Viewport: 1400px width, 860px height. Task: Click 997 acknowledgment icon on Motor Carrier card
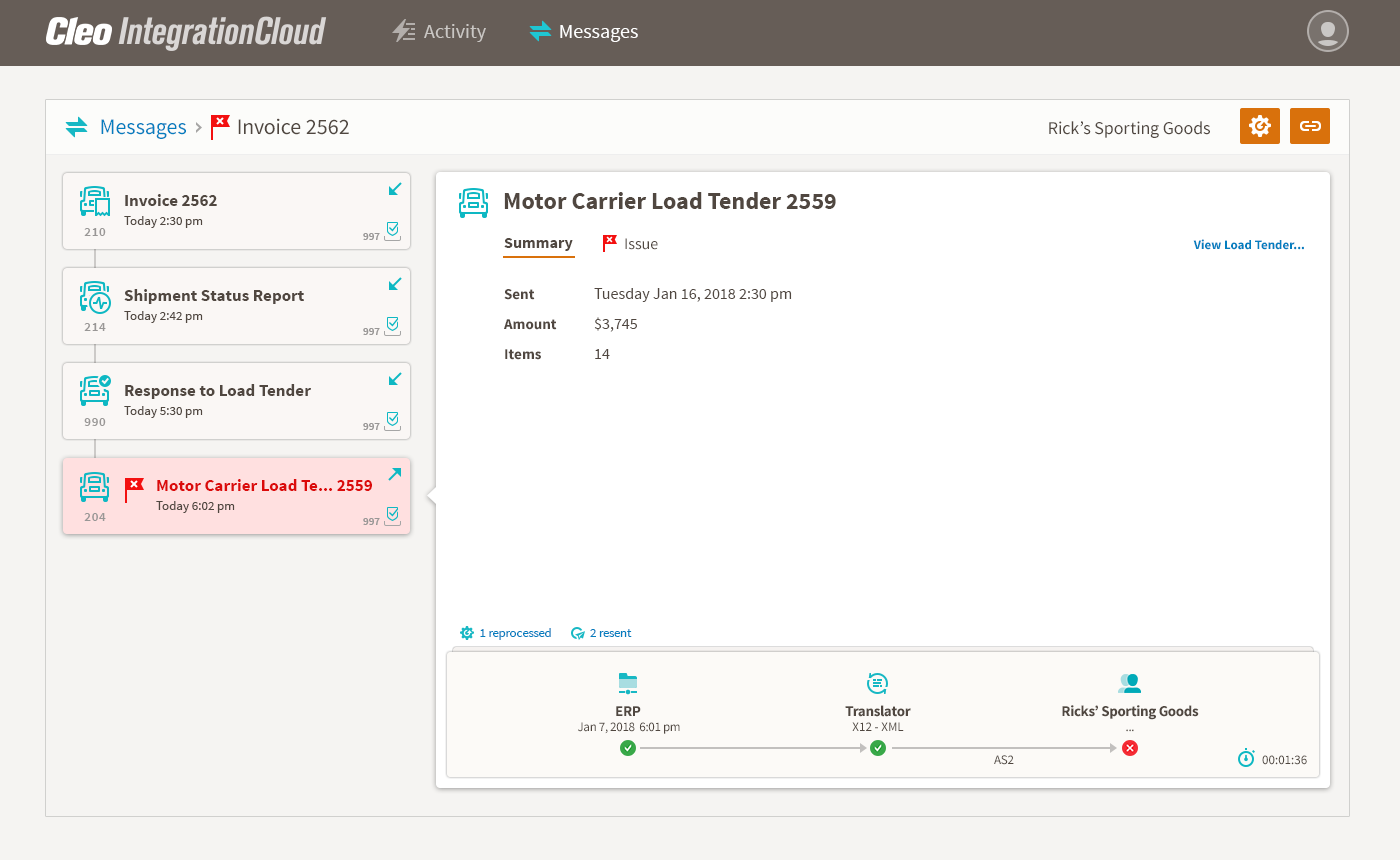pyautogui.click(x=392, y=518)
